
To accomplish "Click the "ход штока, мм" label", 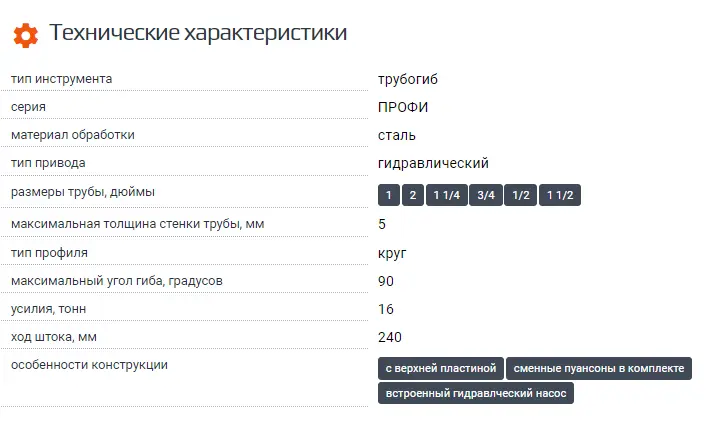I will 54,337.
